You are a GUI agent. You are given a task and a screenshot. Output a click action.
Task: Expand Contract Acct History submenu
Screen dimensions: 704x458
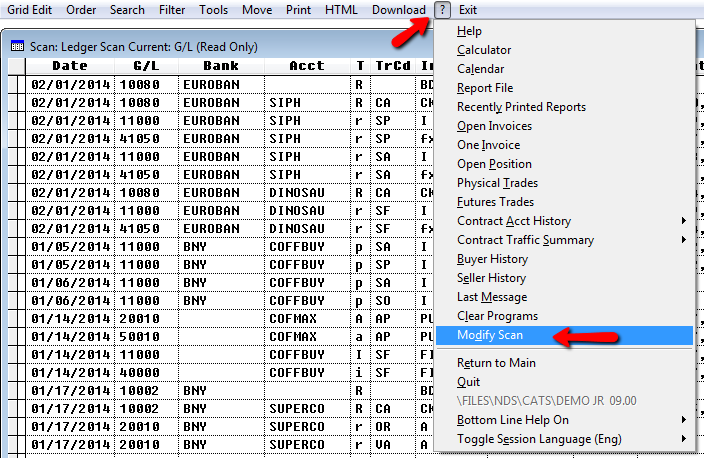coord(564,221)
